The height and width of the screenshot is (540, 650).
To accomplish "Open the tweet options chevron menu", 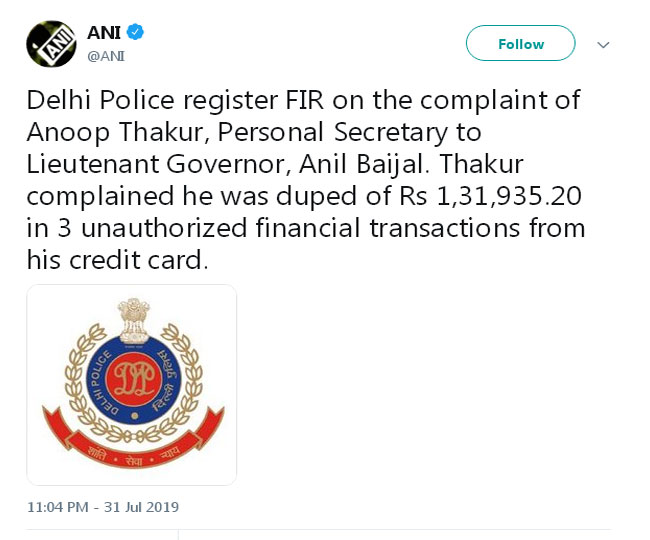I will point(603,45).
